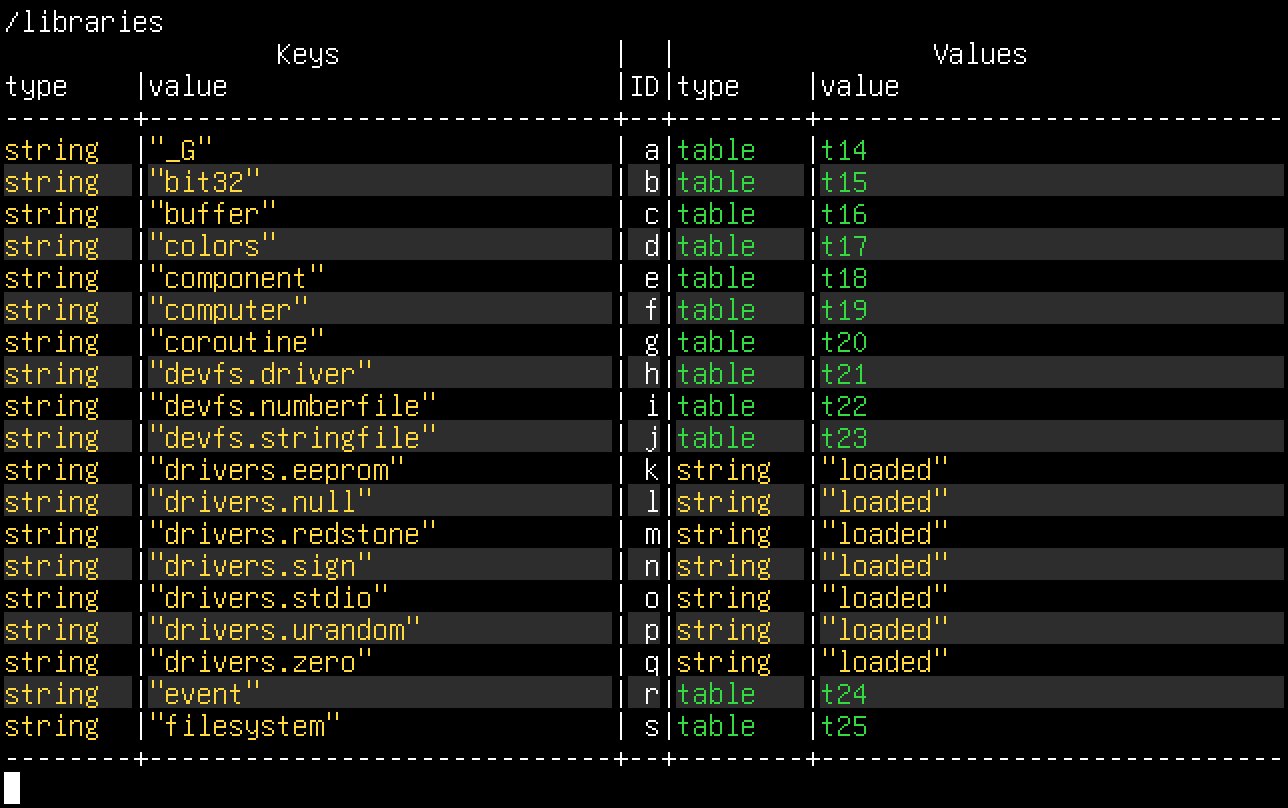Select the "colors" key entry
The image size is (1288, 808).
point(213,246)
